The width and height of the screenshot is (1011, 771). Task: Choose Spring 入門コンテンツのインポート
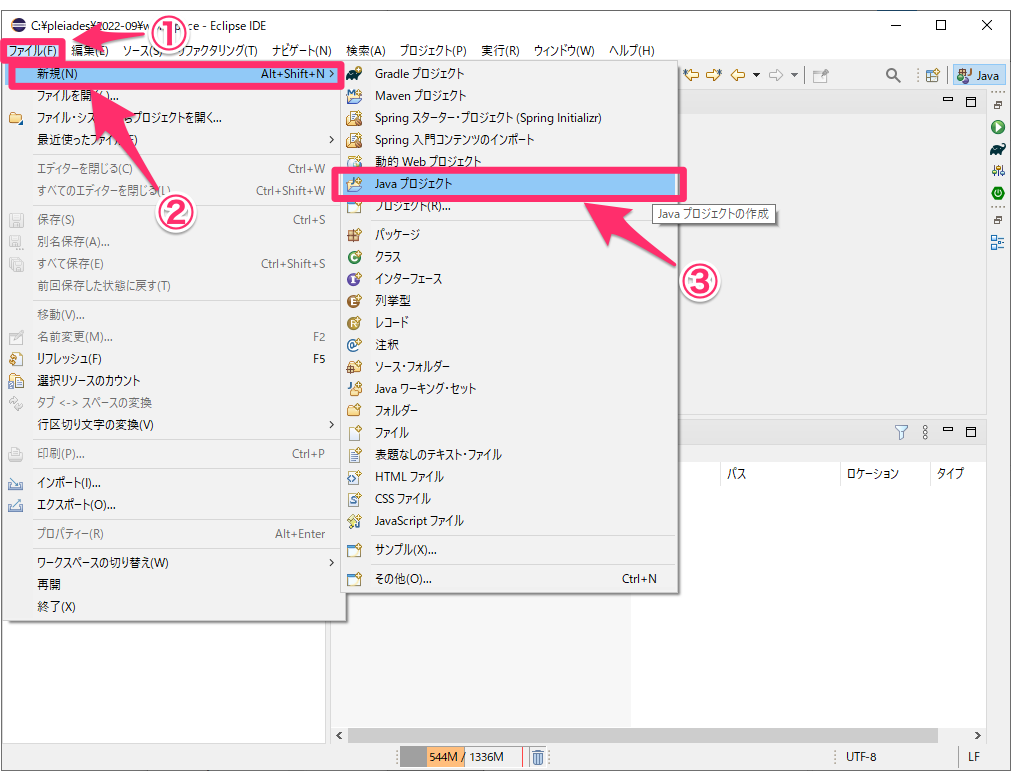pos(509,140)
